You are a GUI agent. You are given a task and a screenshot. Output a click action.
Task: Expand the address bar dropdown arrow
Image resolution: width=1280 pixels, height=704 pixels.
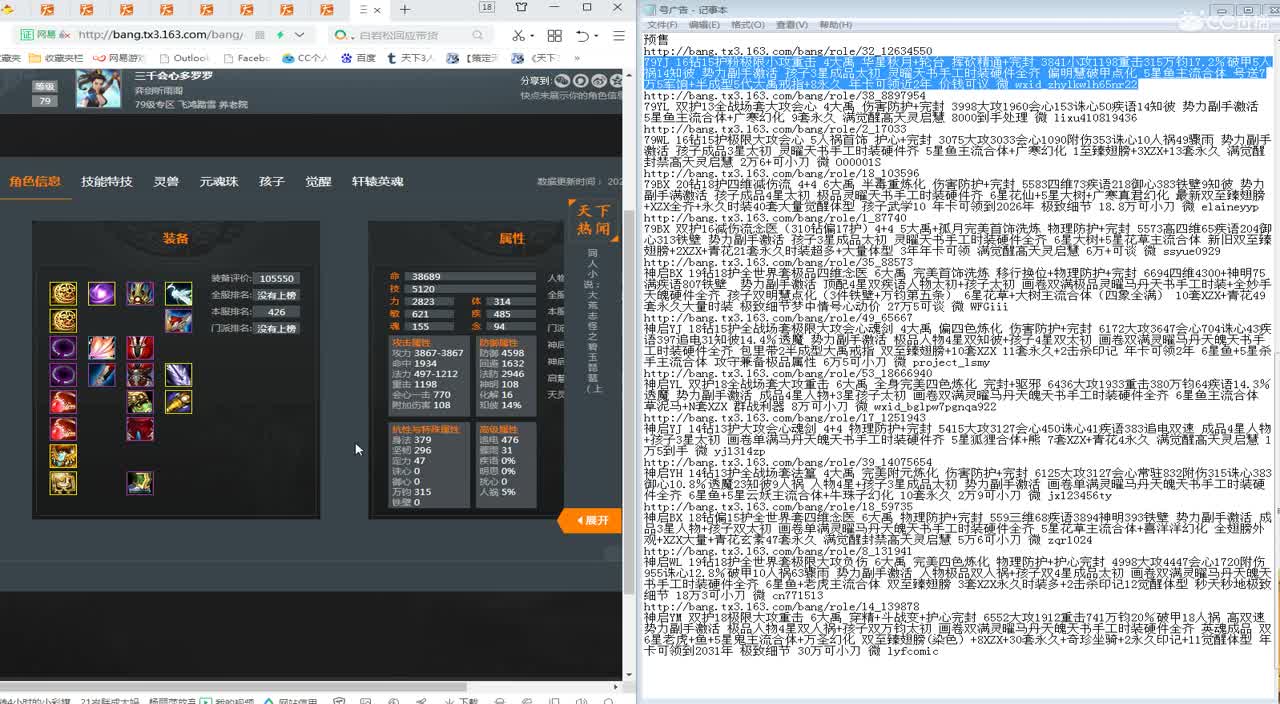point(300,35)
